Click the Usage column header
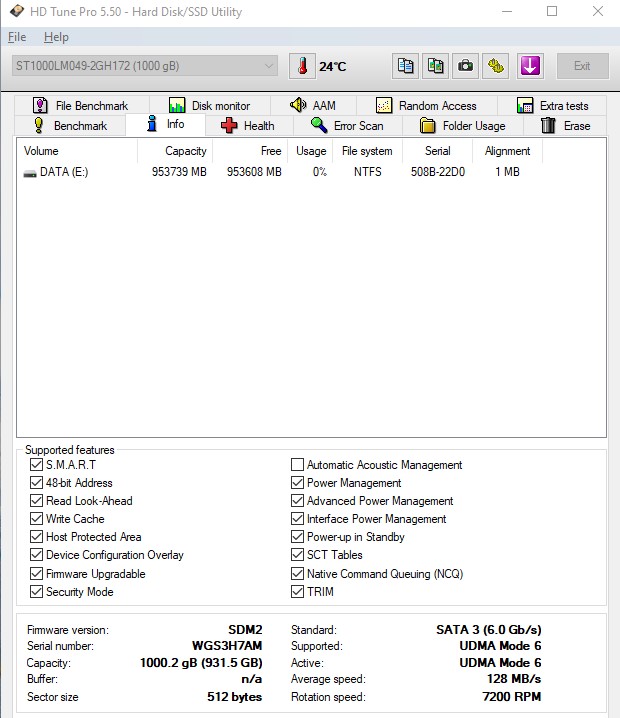 pos(311,151)
